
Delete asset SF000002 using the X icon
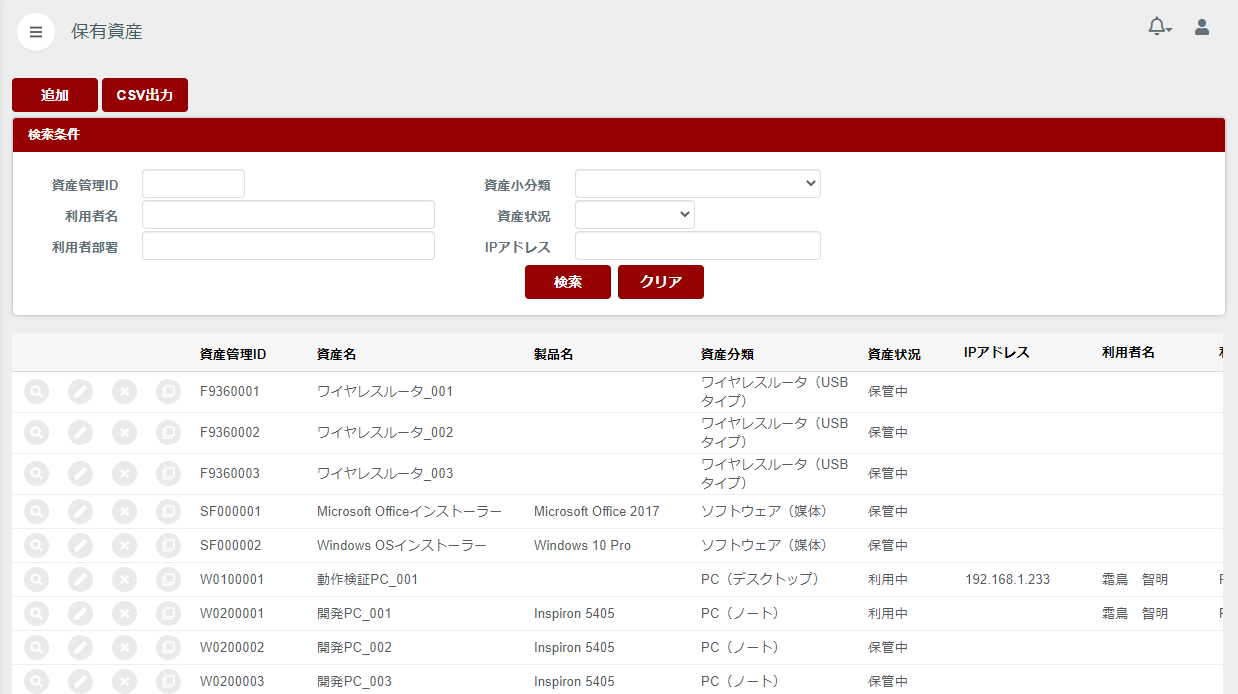[124, 545]
